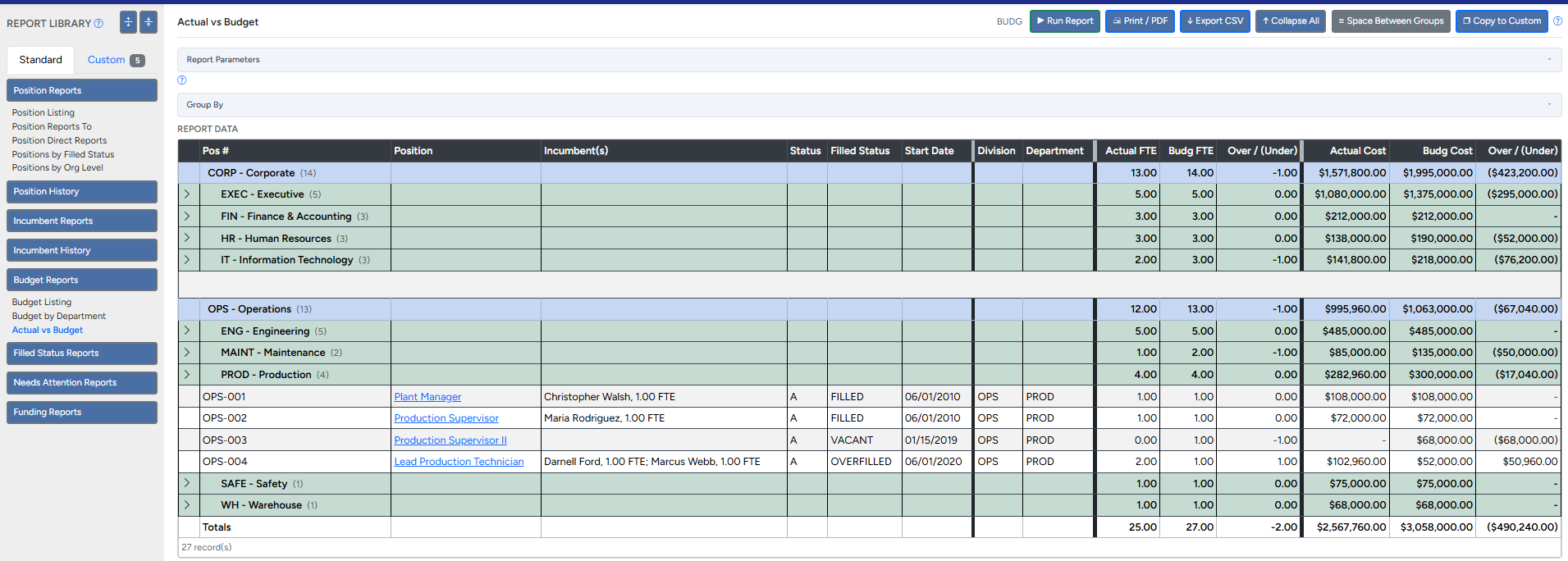Viewport: 1568px width, 561px height.
Task: Open the Incumbent History section
Action: (82, 250)
